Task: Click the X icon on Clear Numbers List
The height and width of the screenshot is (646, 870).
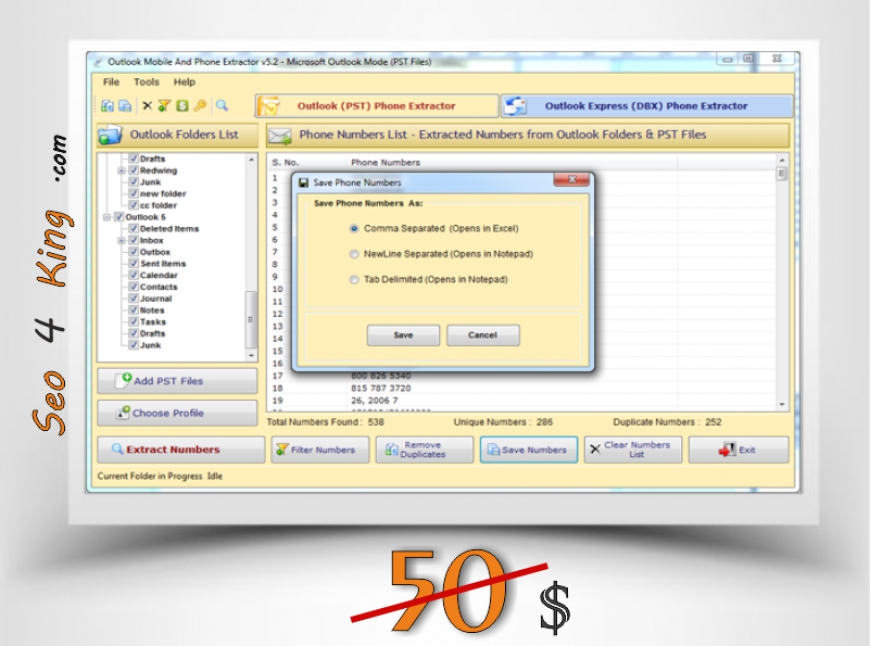Action: [x=595, y=449]
